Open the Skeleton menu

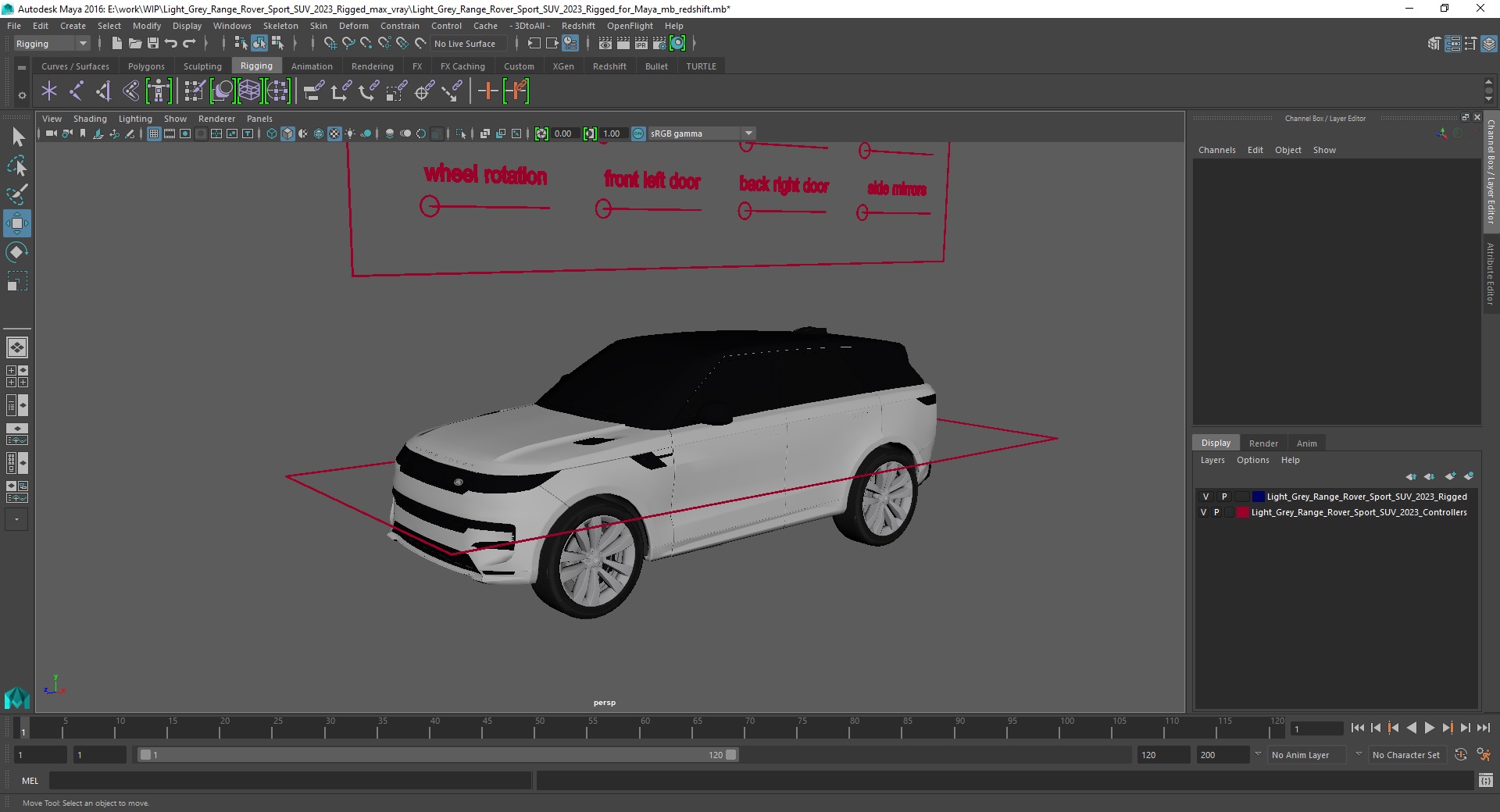coord(280,26)
